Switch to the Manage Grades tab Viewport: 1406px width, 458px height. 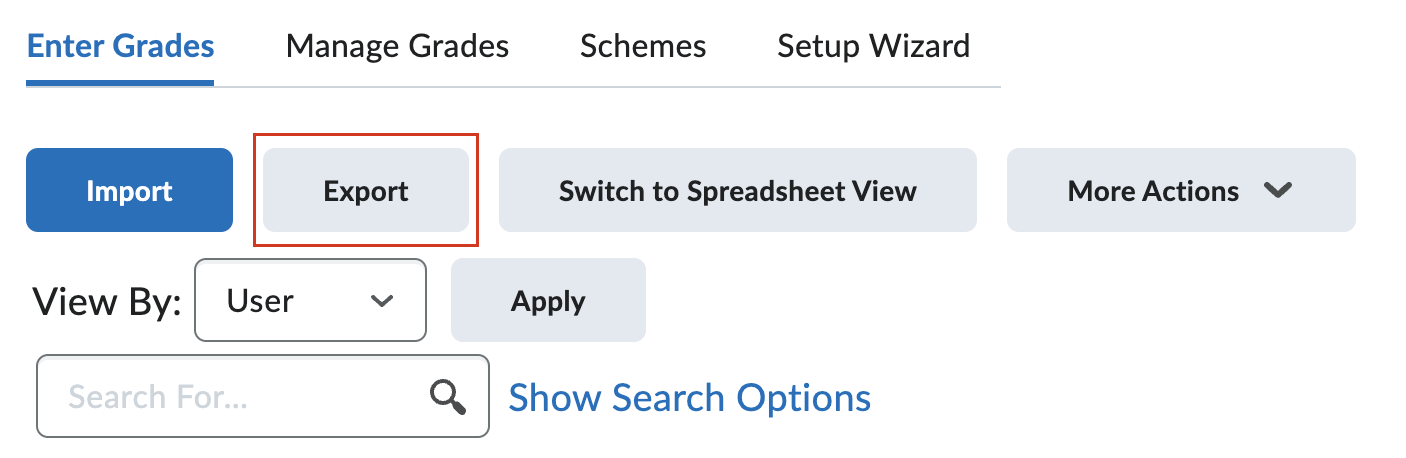[x=397, y=46]
